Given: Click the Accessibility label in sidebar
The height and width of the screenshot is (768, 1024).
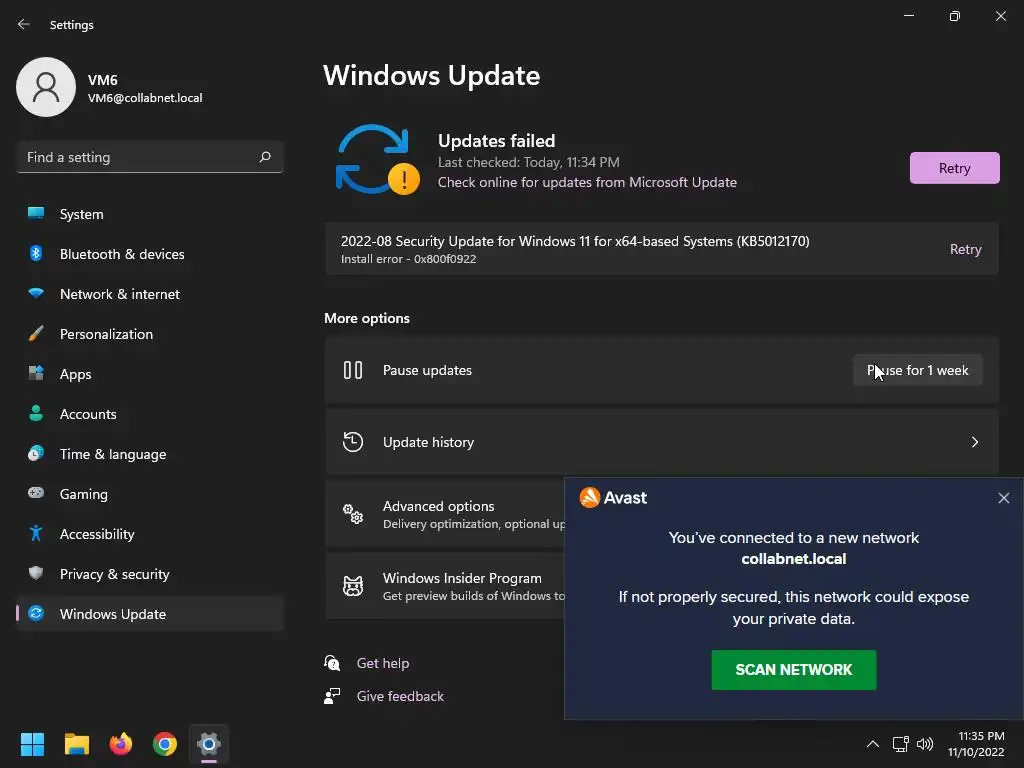Looking at the screenshot, I should [97, 534].
